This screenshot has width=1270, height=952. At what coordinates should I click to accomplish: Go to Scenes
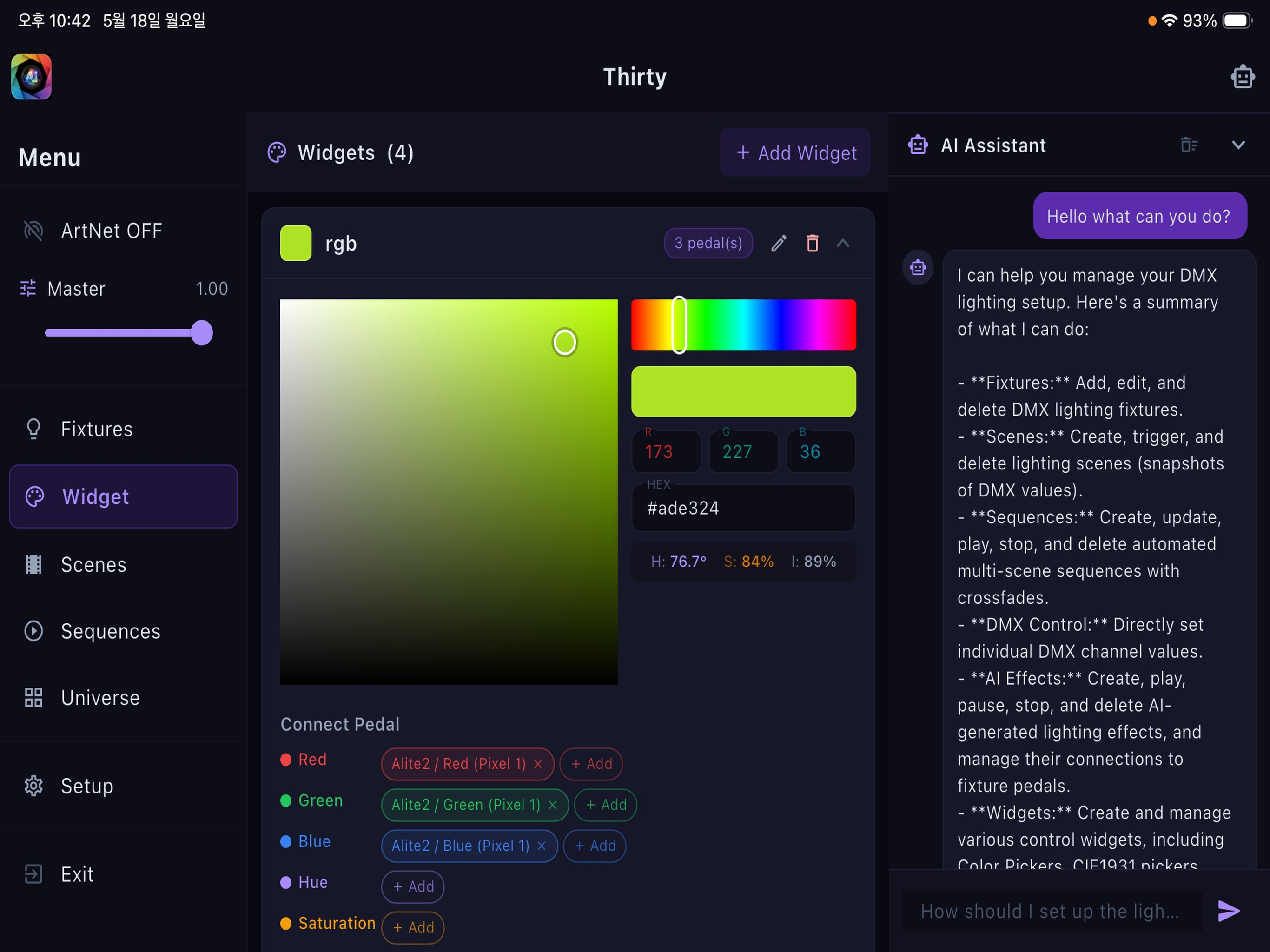(x=124, y=565)
